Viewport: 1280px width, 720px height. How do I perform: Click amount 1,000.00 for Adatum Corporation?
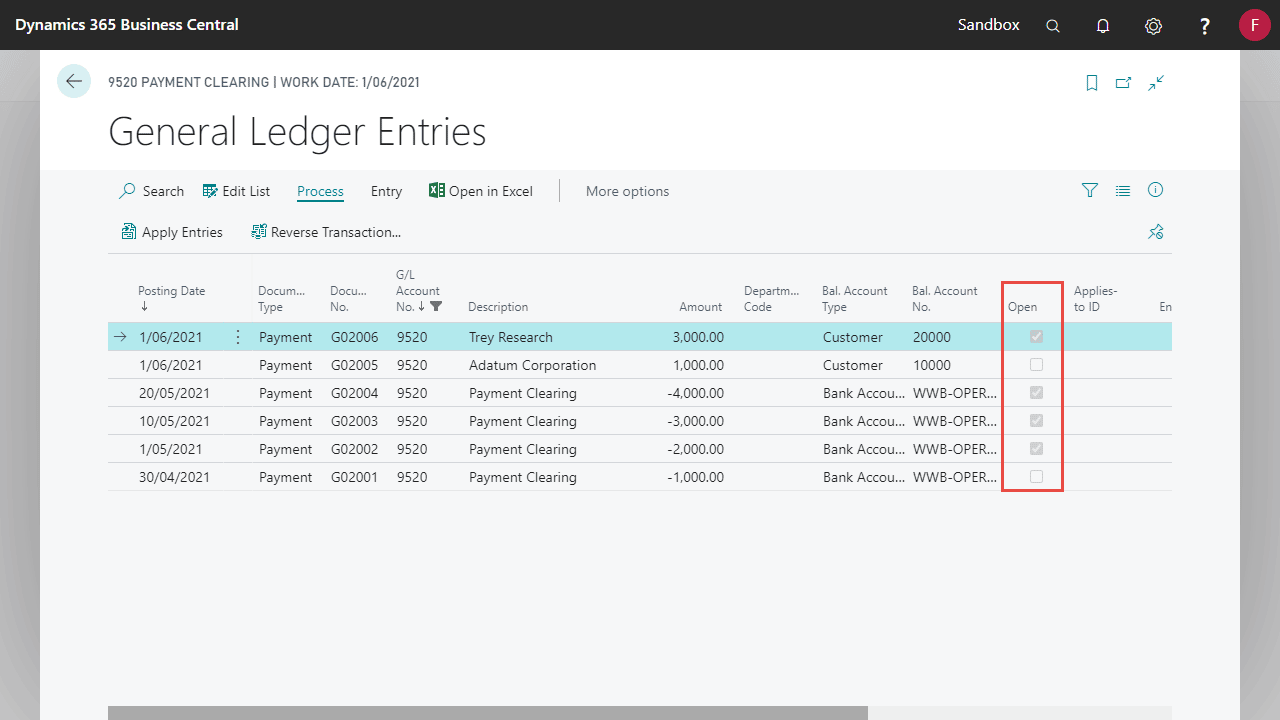[698, 365]
